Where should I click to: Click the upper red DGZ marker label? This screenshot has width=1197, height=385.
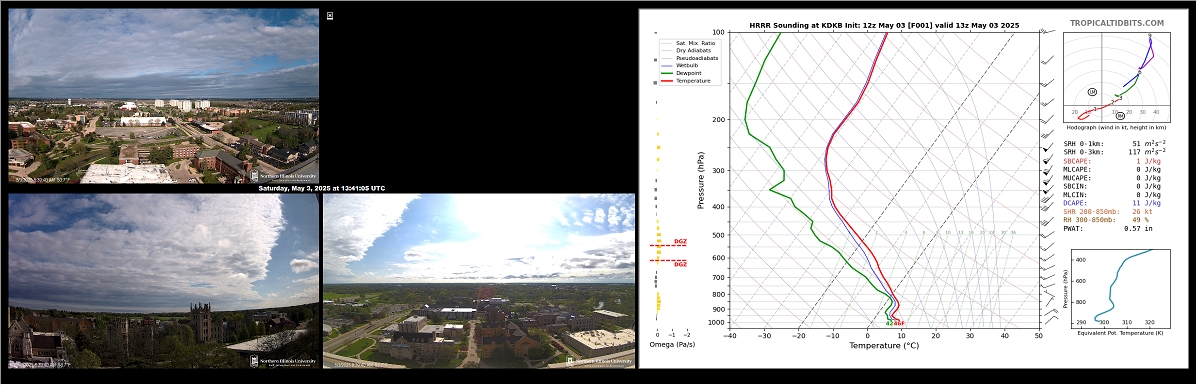[x=680, y=241]
